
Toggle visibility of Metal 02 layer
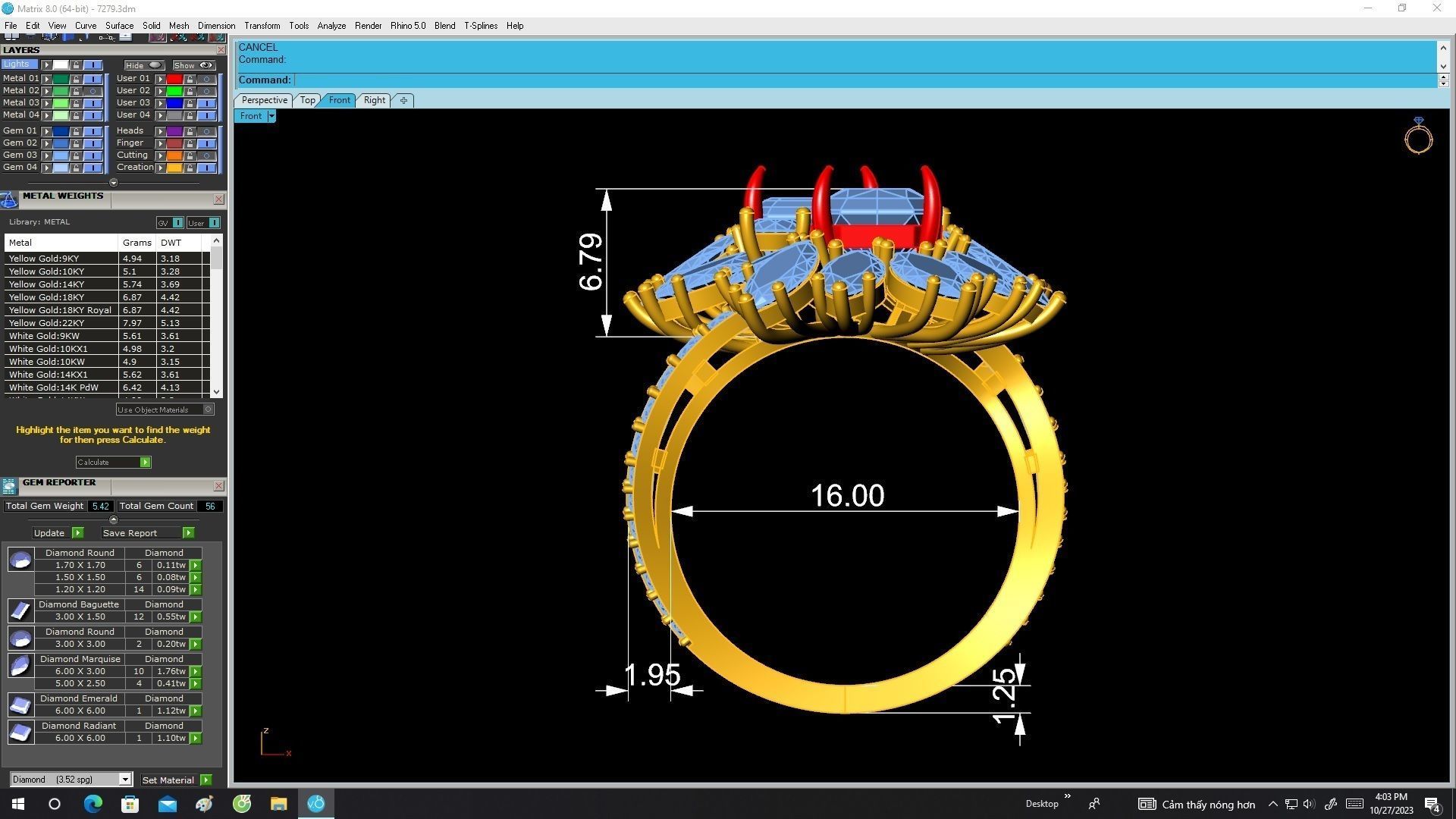click(x=93, y=91)
